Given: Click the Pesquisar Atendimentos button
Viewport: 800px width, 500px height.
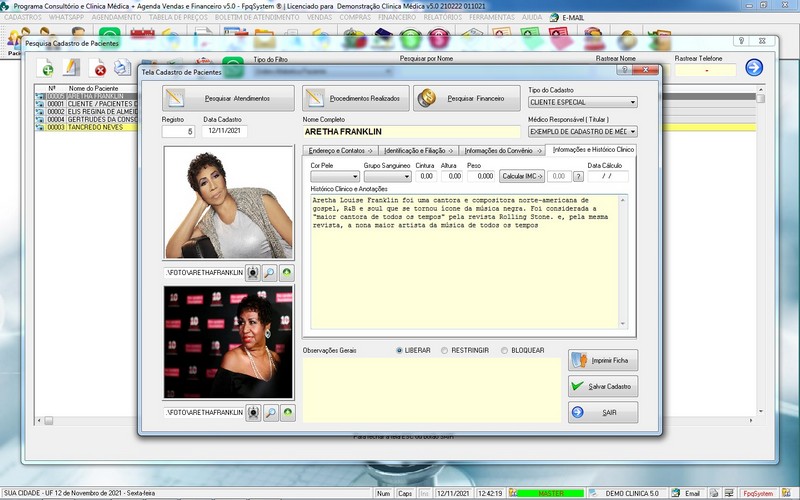Looking at the screenshot, I should [228, 98].
